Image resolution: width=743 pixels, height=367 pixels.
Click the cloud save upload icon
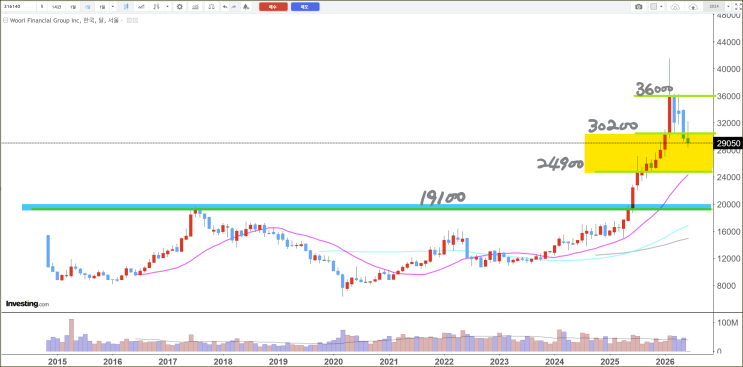(693, 7)
